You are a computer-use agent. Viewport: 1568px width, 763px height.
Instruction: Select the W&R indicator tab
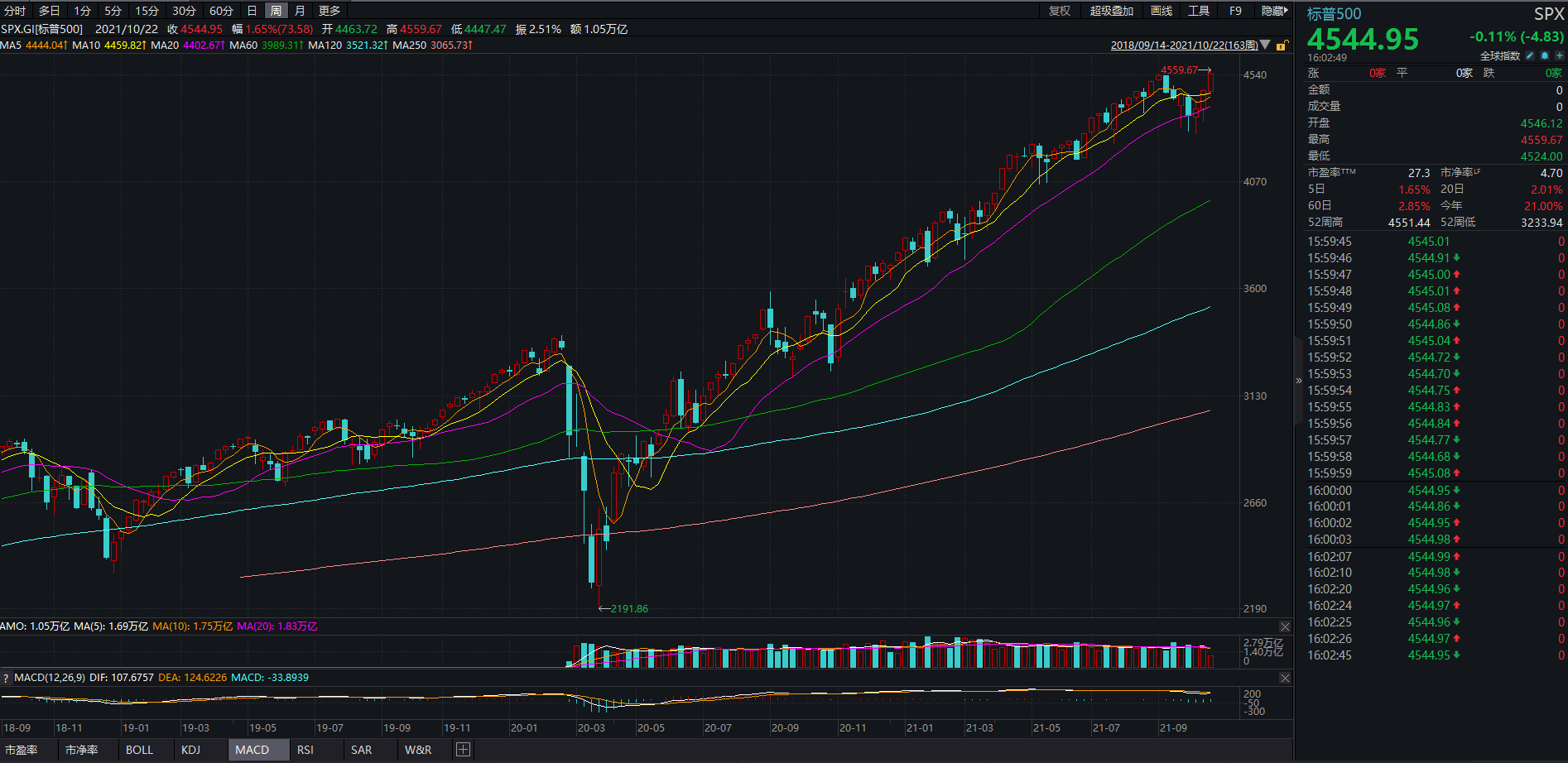coord(418,750)
